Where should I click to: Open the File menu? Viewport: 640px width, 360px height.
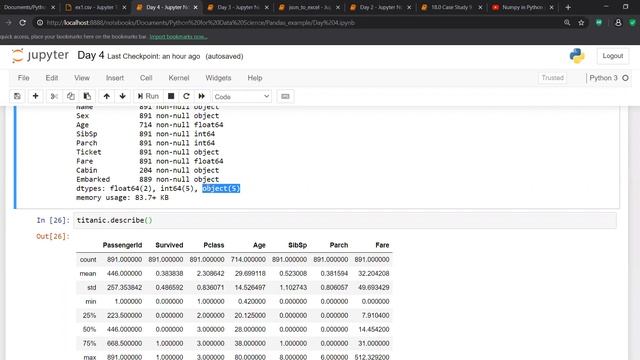point(23,78)
